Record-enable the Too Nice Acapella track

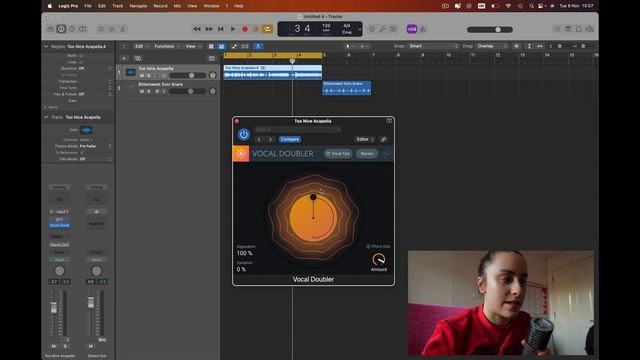[x=157, y=76]
